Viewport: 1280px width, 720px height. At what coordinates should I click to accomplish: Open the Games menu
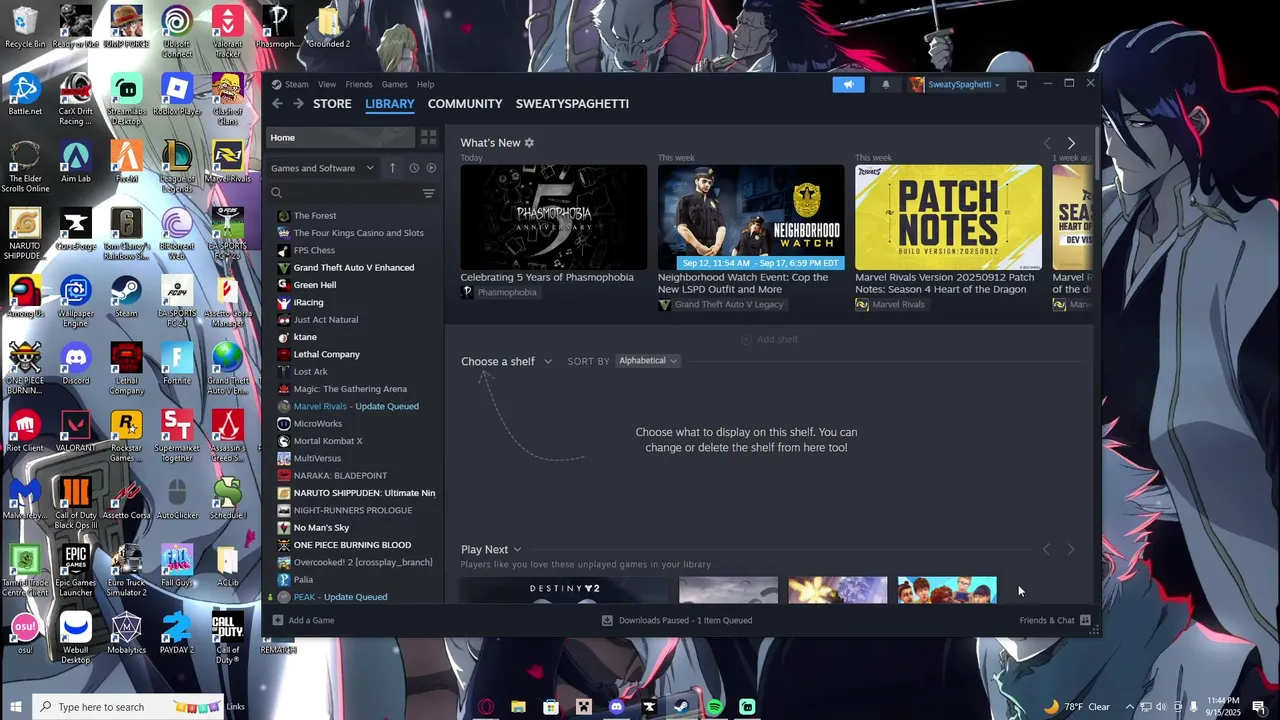click(x=394, y=84)
